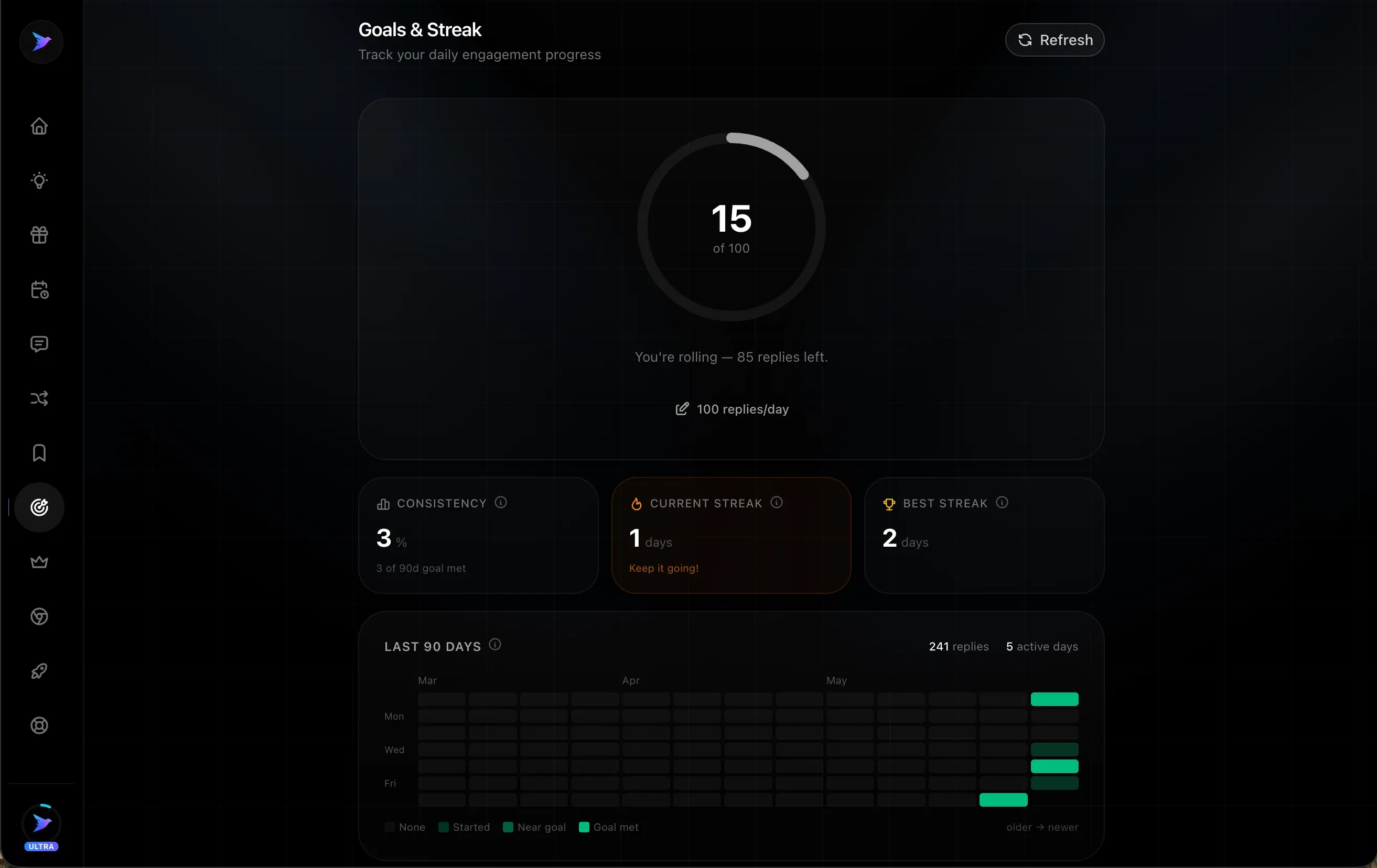Click the '241 replies' total
Screen dimensions: 1377x868
click(959, 646)
